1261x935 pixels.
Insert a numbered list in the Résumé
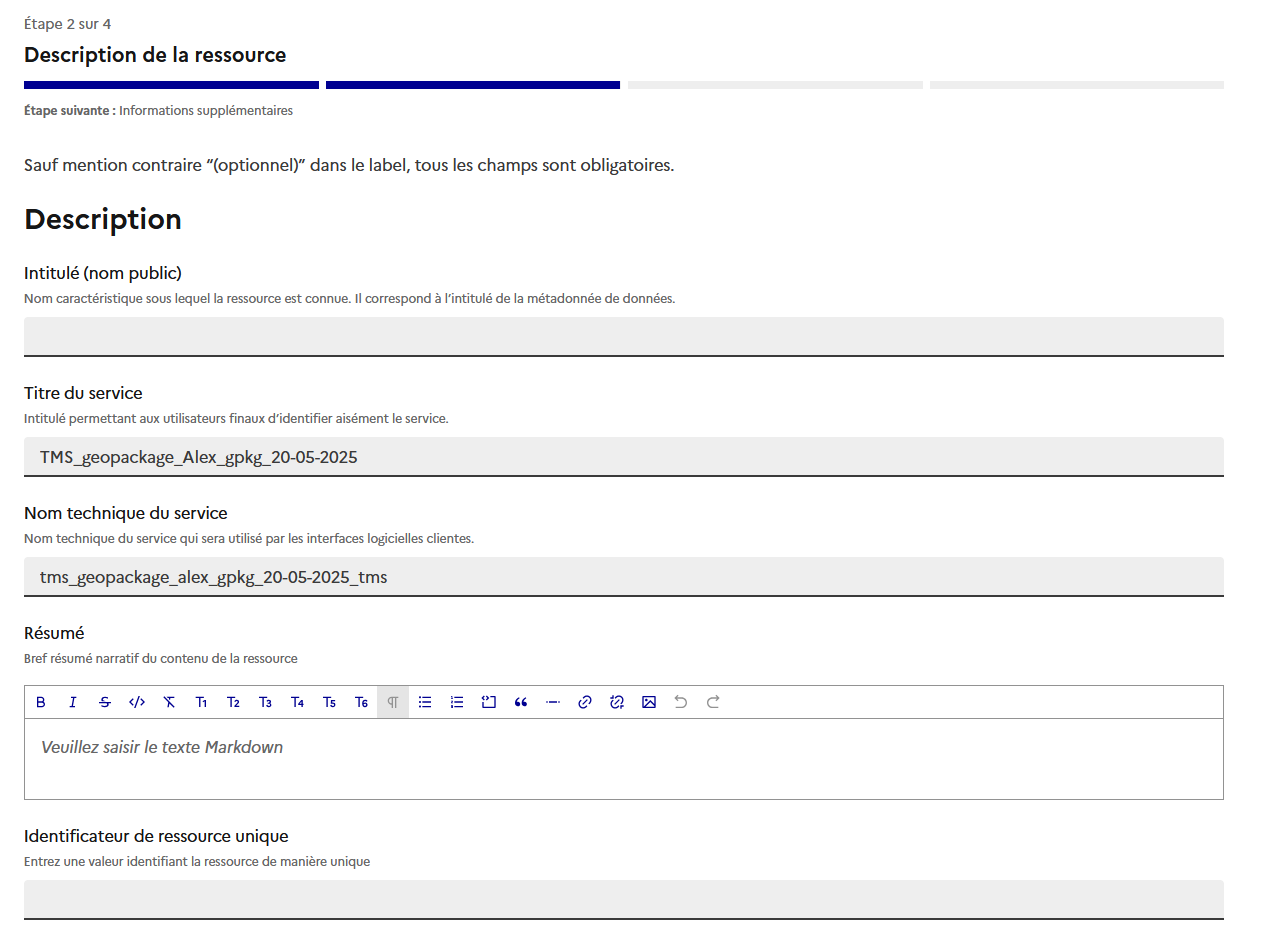tap(456, 702)
